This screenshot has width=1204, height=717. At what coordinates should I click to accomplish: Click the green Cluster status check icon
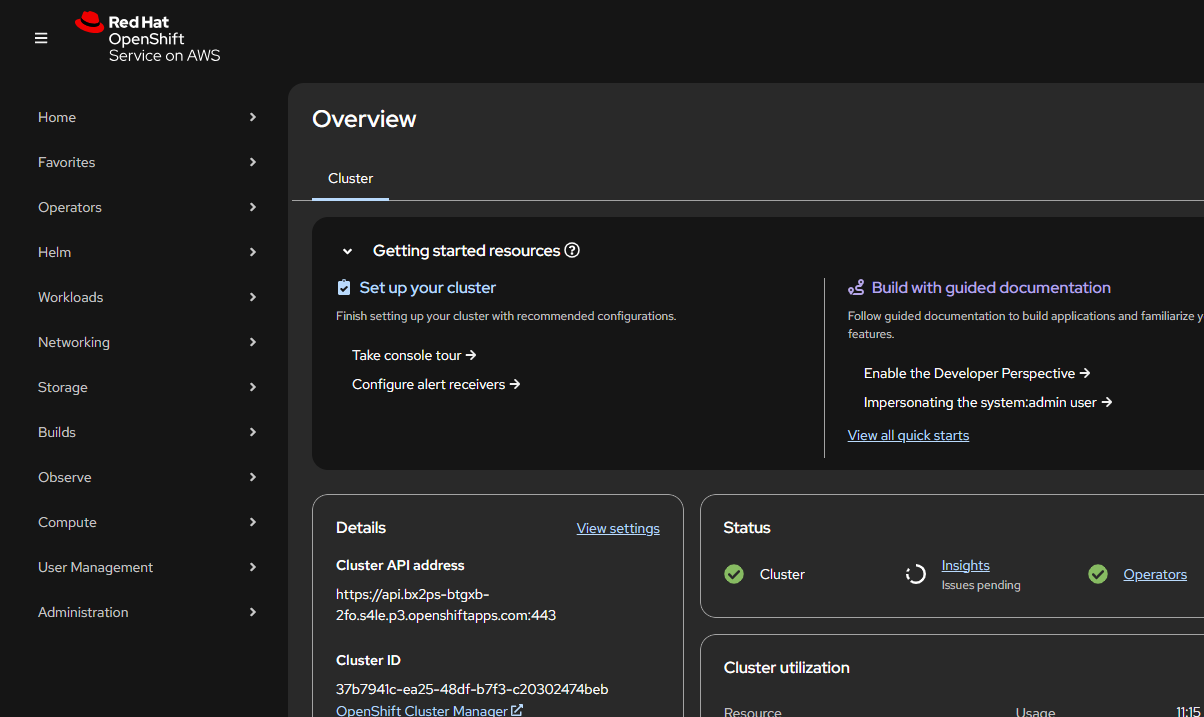pyautogui.click(x=734, y=574)
